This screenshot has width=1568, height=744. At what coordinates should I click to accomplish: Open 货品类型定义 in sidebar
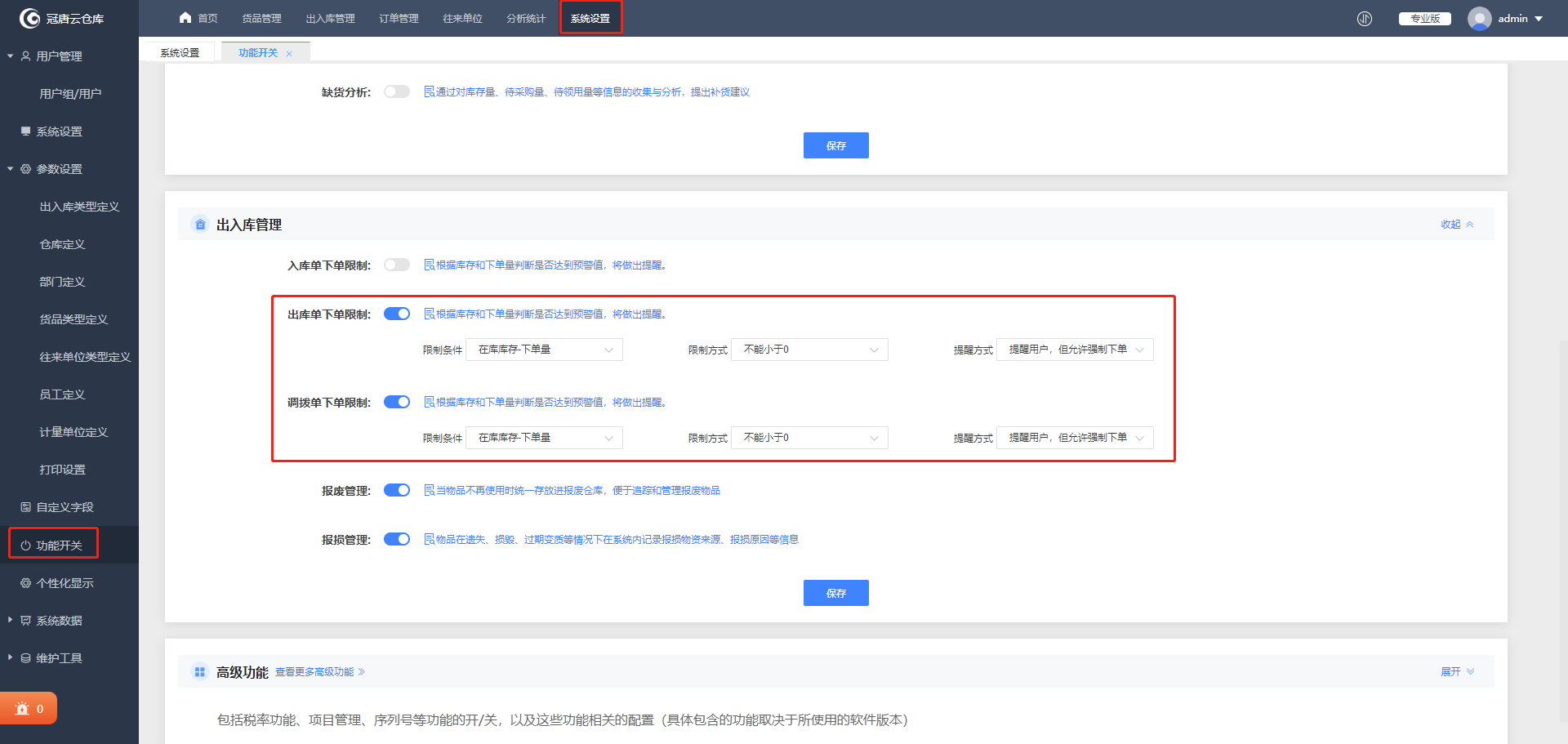(x=73, y=319)
